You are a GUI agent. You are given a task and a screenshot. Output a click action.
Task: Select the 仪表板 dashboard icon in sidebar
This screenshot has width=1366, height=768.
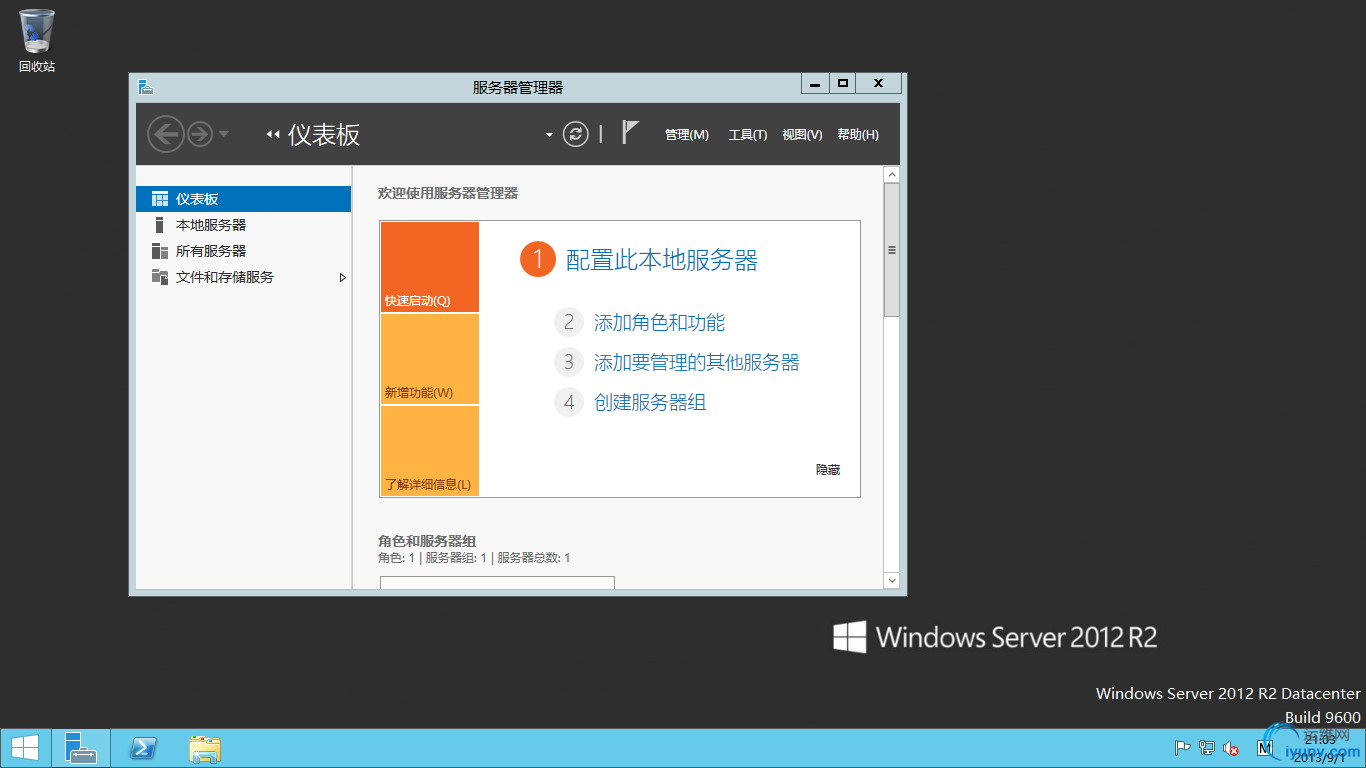click(x=160, y=199)
